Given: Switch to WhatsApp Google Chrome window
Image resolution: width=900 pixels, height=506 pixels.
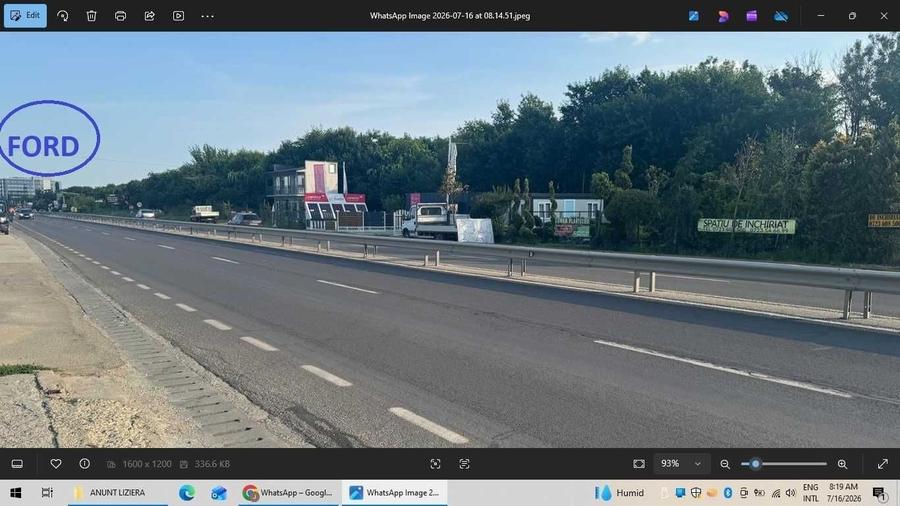Looking at the screenshot, I should (x=288, y=493).
